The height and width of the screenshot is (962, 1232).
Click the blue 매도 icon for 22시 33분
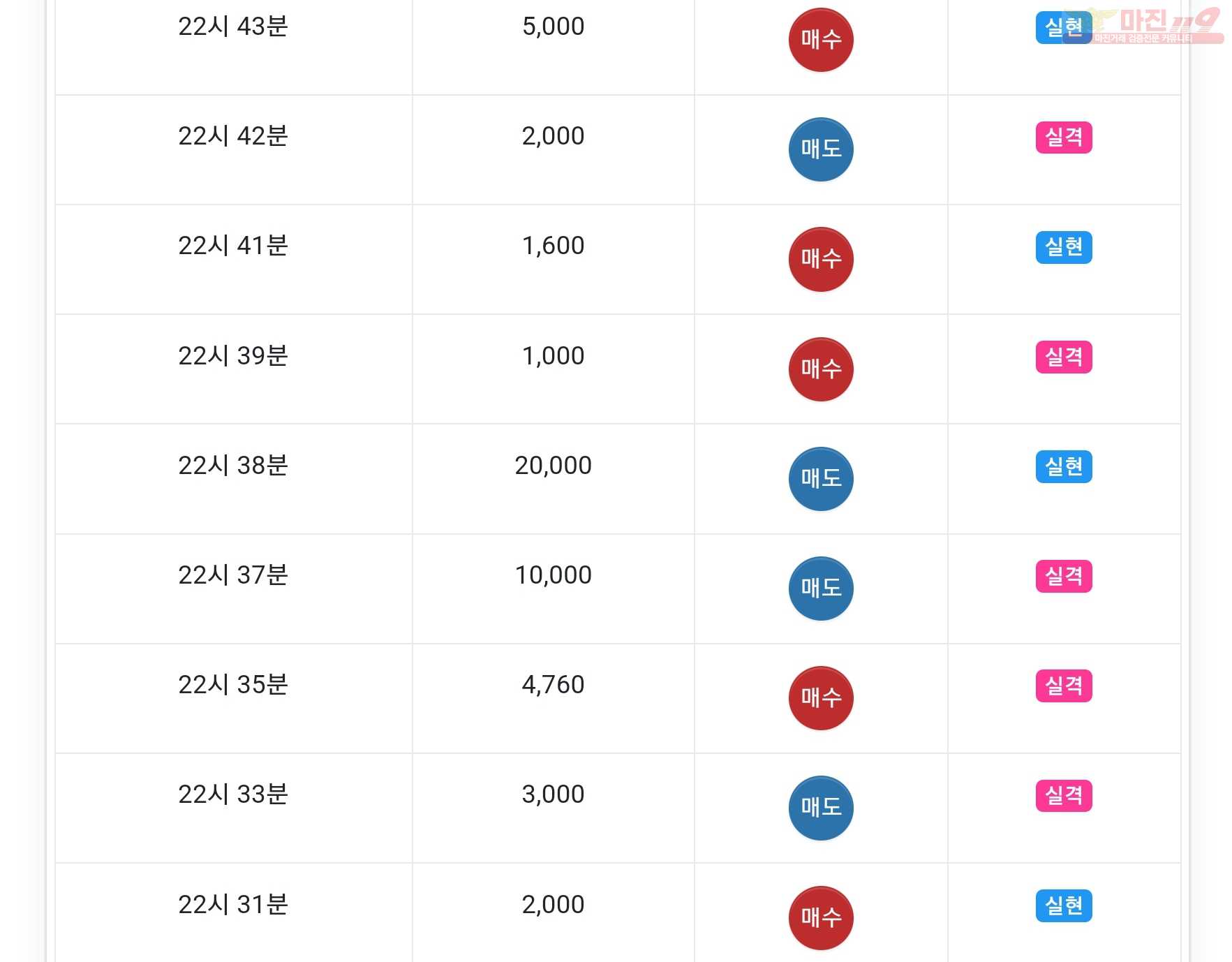tap(821, 808)
